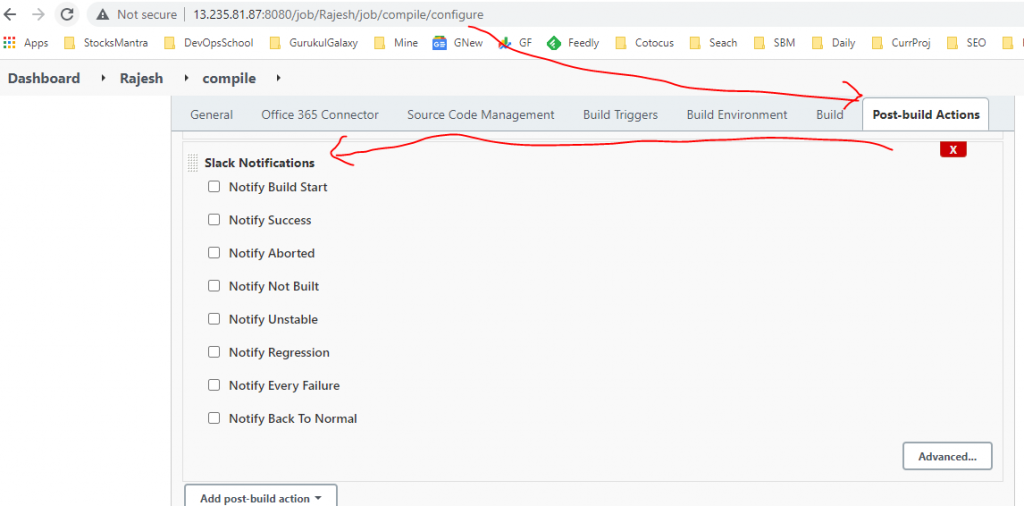Open the GNew bookmark icon
1024x506 pixels.
439,43
